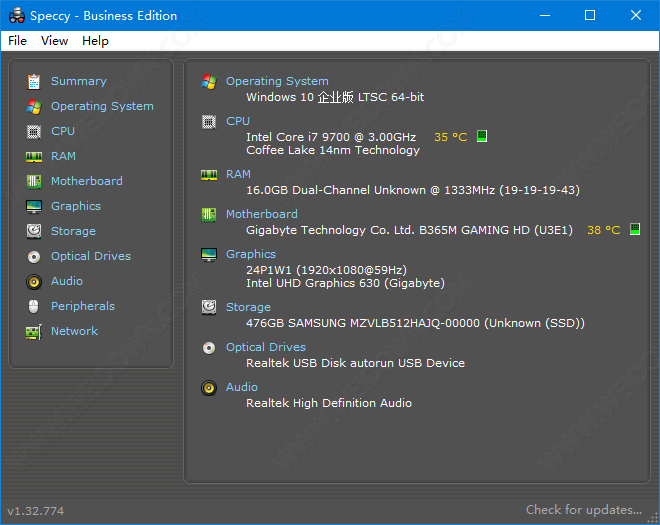Click the Audio heading link in summary
Image resolution: width=660 pixels, height=525 pixels.
pyautogui.click(x=242, y=387)
